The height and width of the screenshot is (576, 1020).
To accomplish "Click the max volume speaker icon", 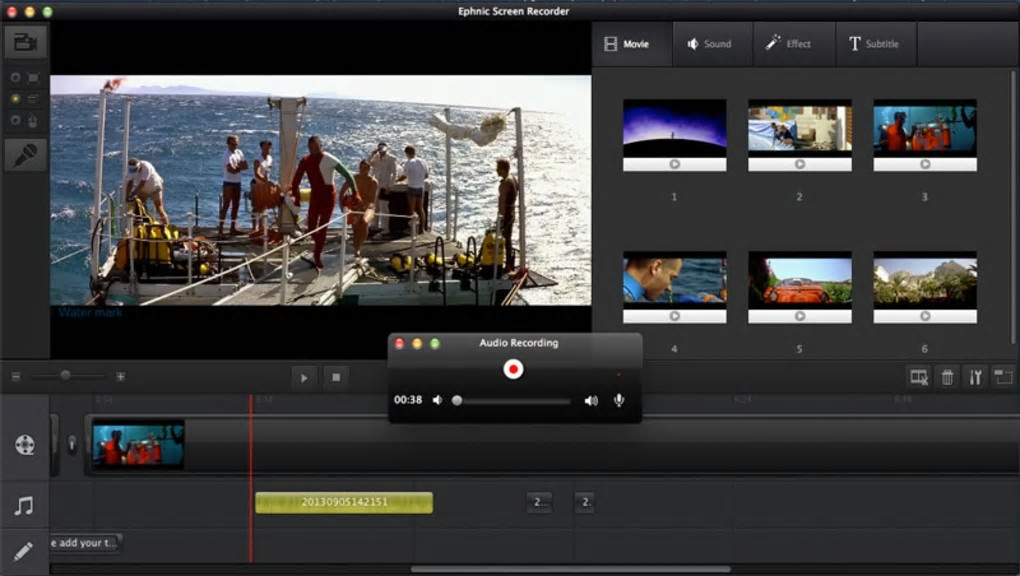I will [591, 400].
